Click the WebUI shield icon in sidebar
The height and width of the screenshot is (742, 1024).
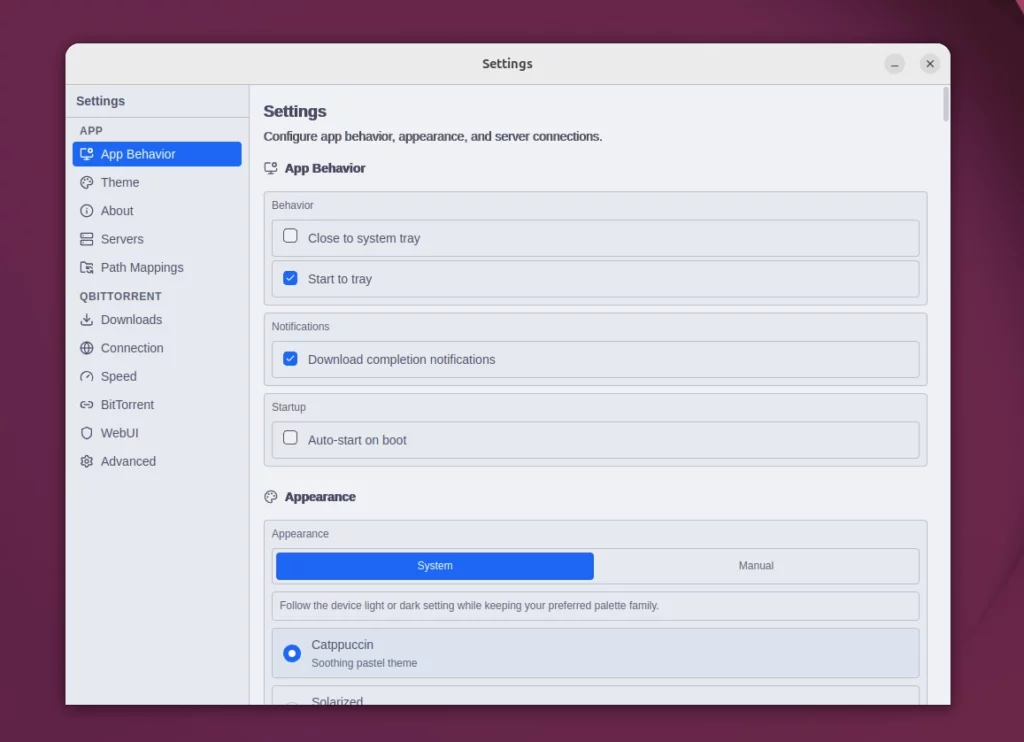click(86, 433)
